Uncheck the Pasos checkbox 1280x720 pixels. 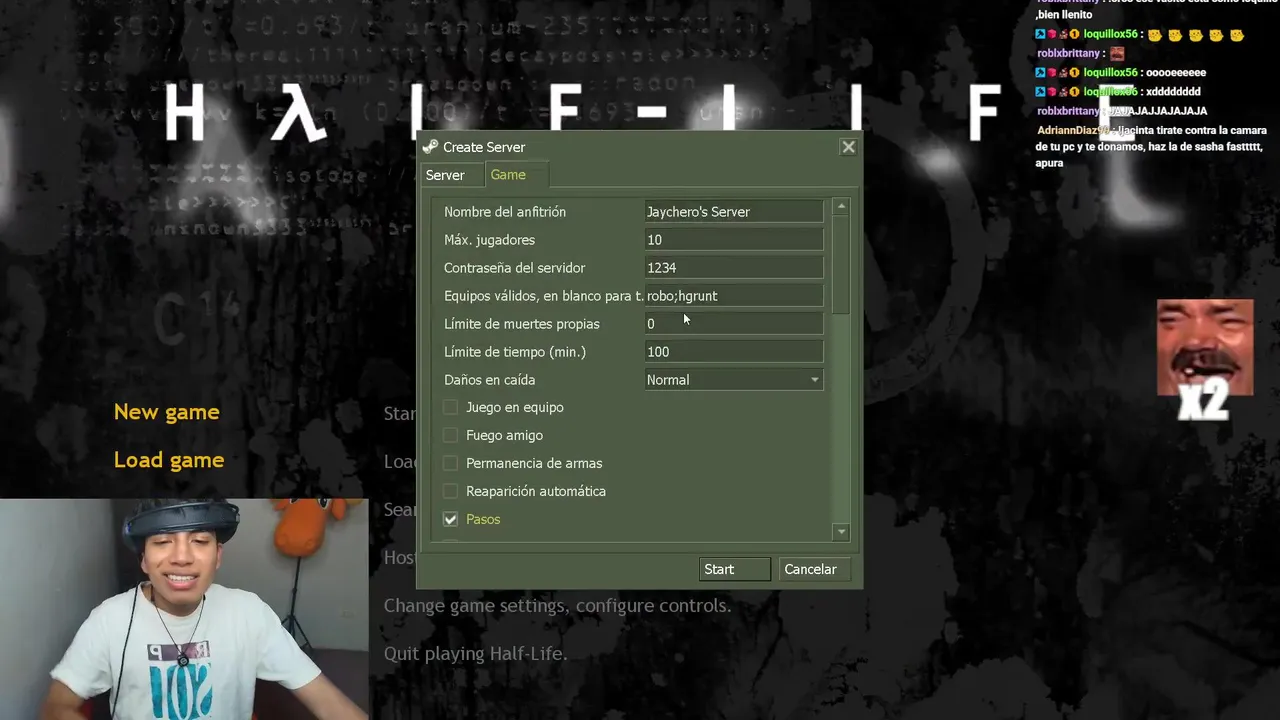450,519
